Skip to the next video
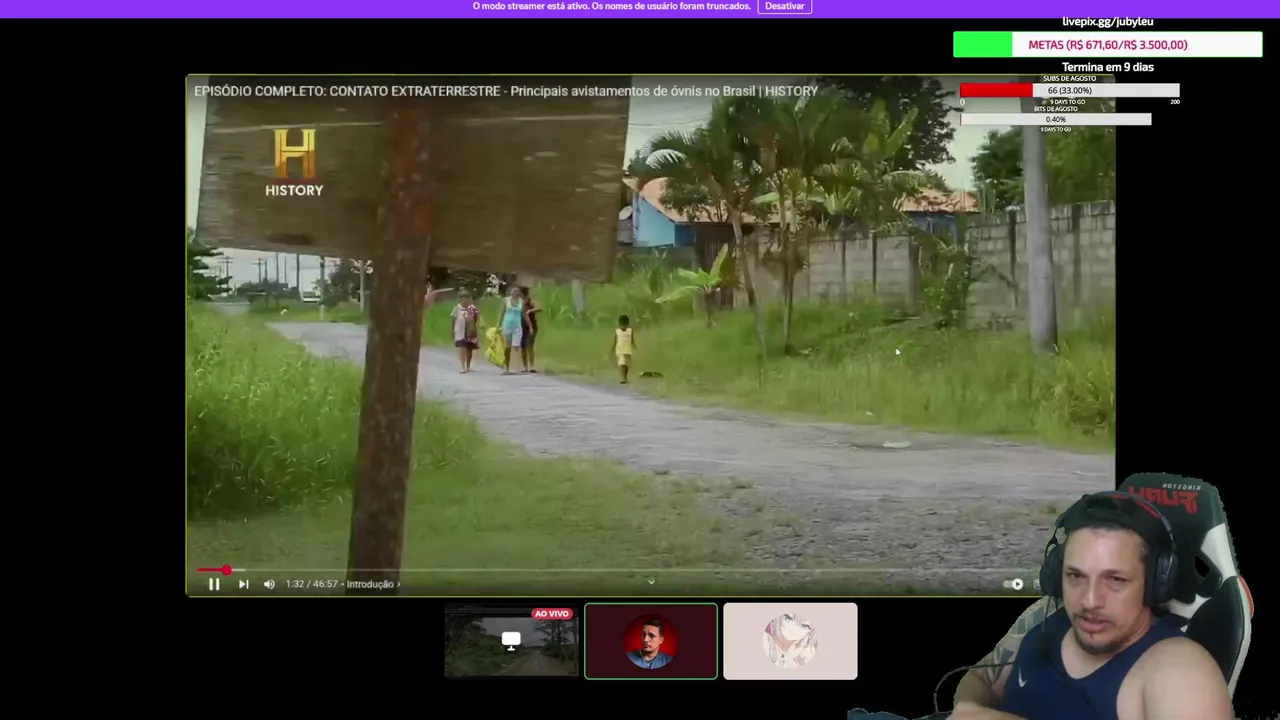Viewport: 1280px width, 720px height. point(243,584)
